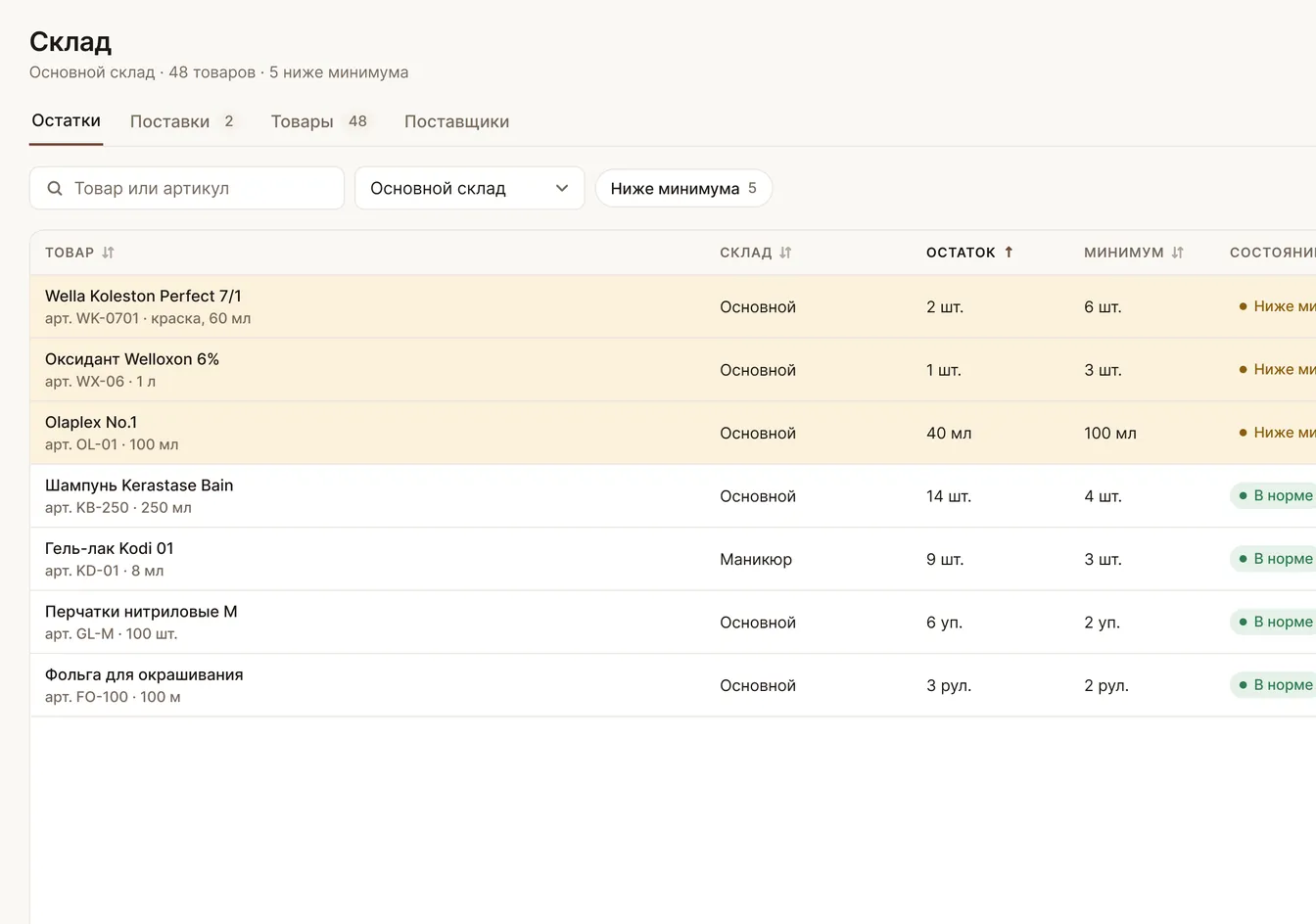Open Шампунь Kerastase Bain product
1316x924 pixels.
139,485
